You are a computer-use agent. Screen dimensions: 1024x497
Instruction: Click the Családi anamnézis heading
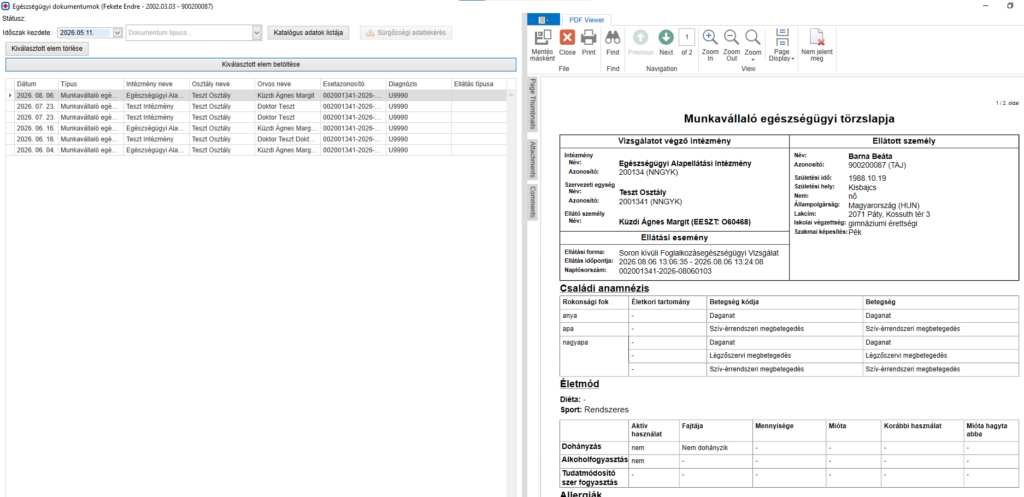click(605, 288)
